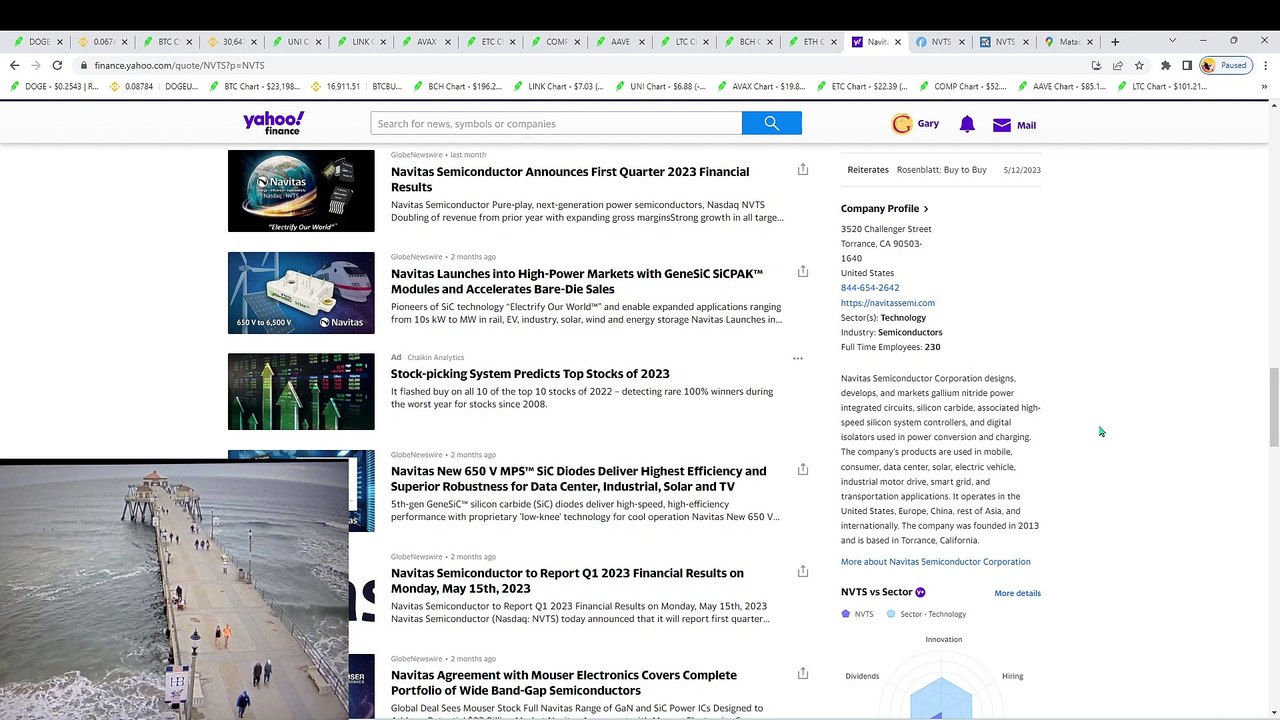Visit the navitassemi.com website link

888,303
